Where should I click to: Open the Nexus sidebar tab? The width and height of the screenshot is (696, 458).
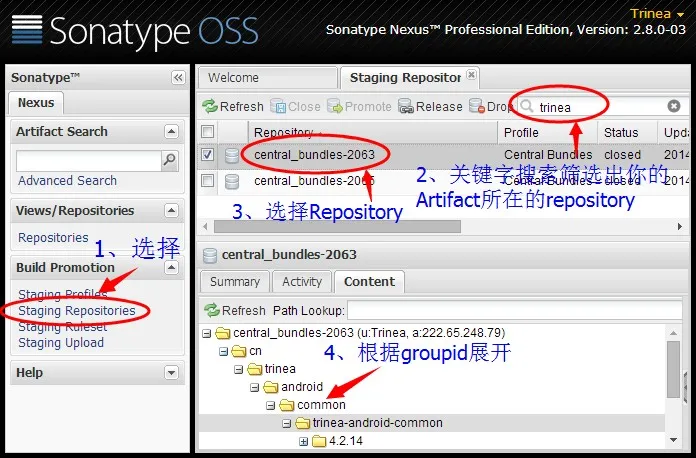[x=36, y=103]
